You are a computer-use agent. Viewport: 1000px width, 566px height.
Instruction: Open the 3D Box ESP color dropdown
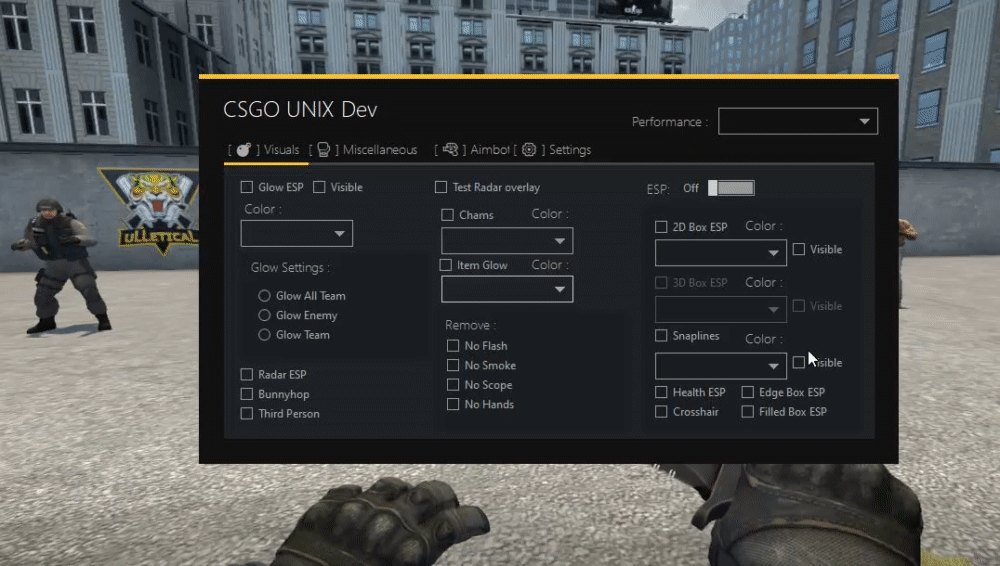click(x=721, y=309)
